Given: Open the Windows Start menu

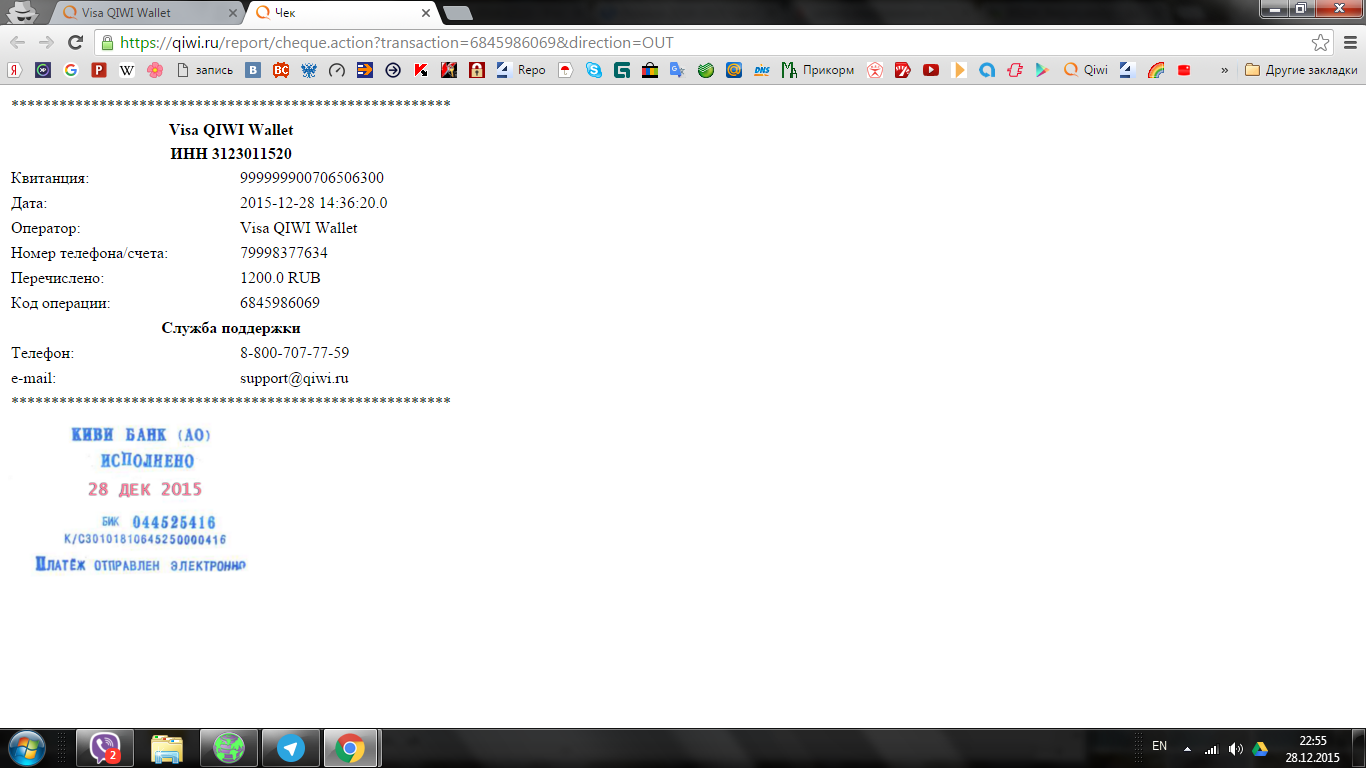Looking at the screenshot, I should 26,748.
